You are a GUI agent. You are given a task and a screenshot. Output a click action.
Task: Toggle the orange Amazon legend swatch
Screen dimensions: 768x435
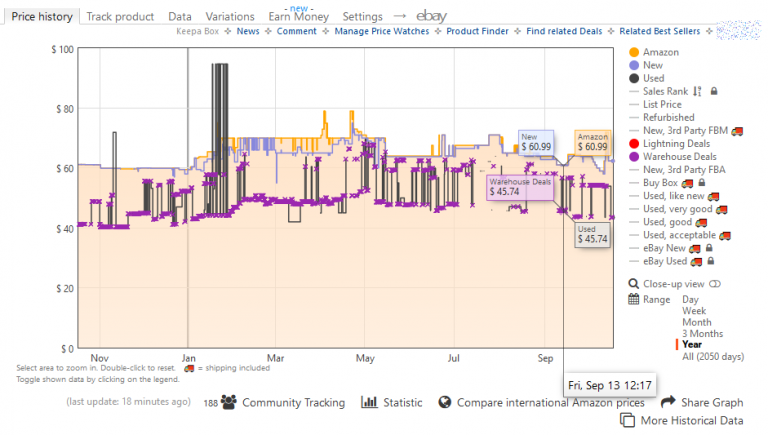634,52
